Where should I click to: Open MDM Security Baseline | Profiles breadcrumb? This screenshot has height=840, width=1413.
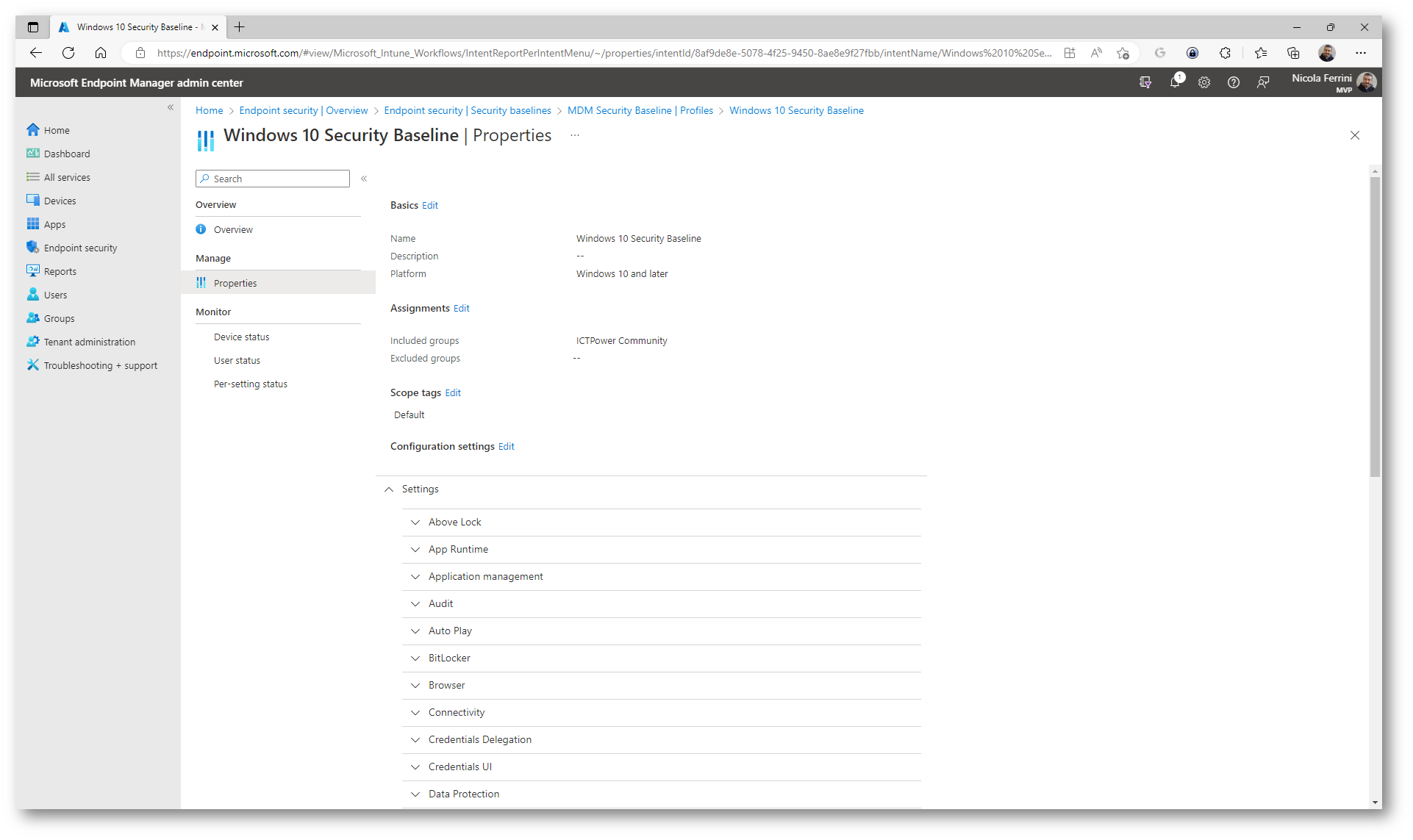click(x=640, y=111)
